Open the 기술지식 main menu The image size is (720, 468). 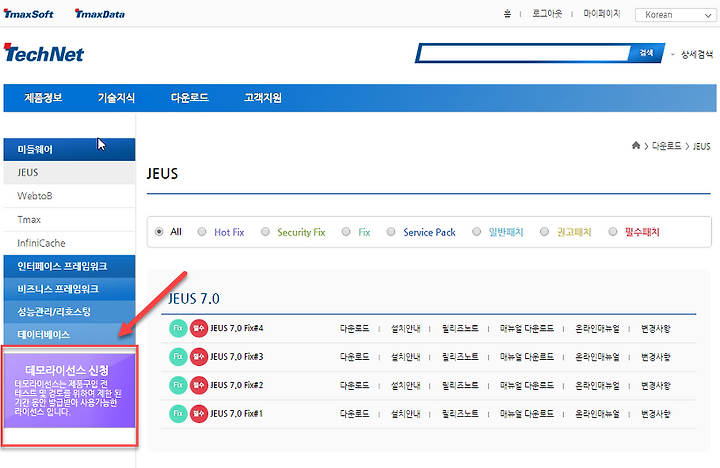pos(116,97)
